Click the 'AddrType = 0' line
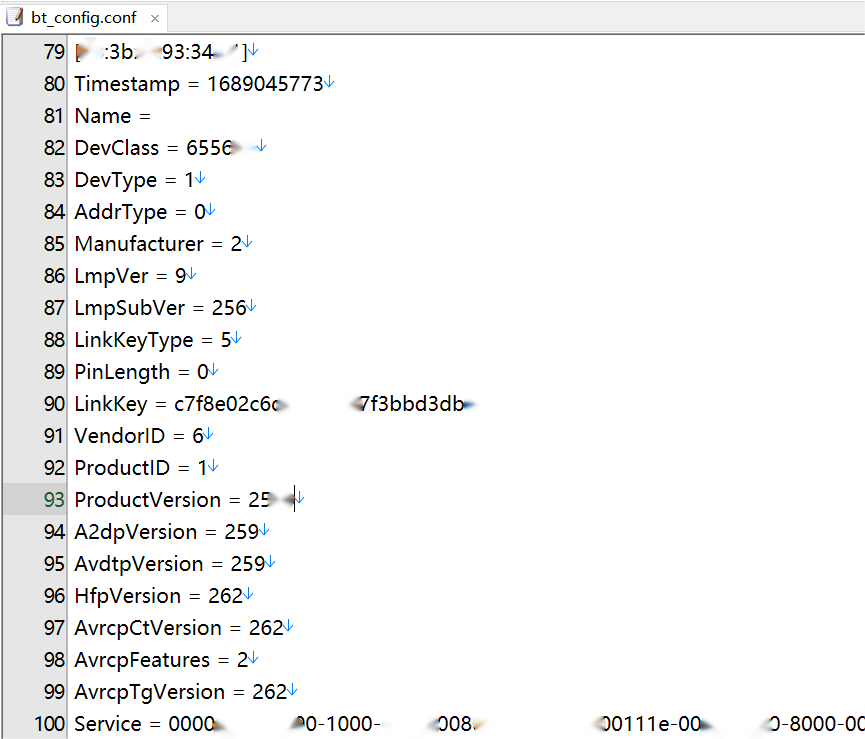The image size is (865, 739). [140, 212]
